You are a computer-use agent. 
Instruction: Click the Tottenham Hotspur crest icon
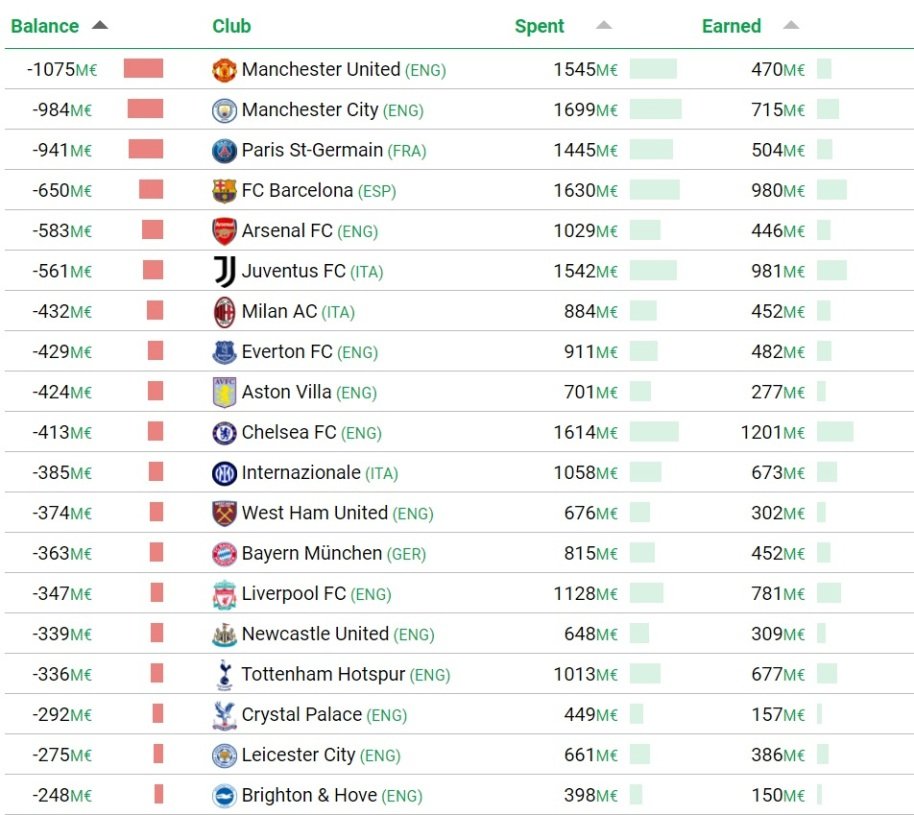tap(224, 675)
